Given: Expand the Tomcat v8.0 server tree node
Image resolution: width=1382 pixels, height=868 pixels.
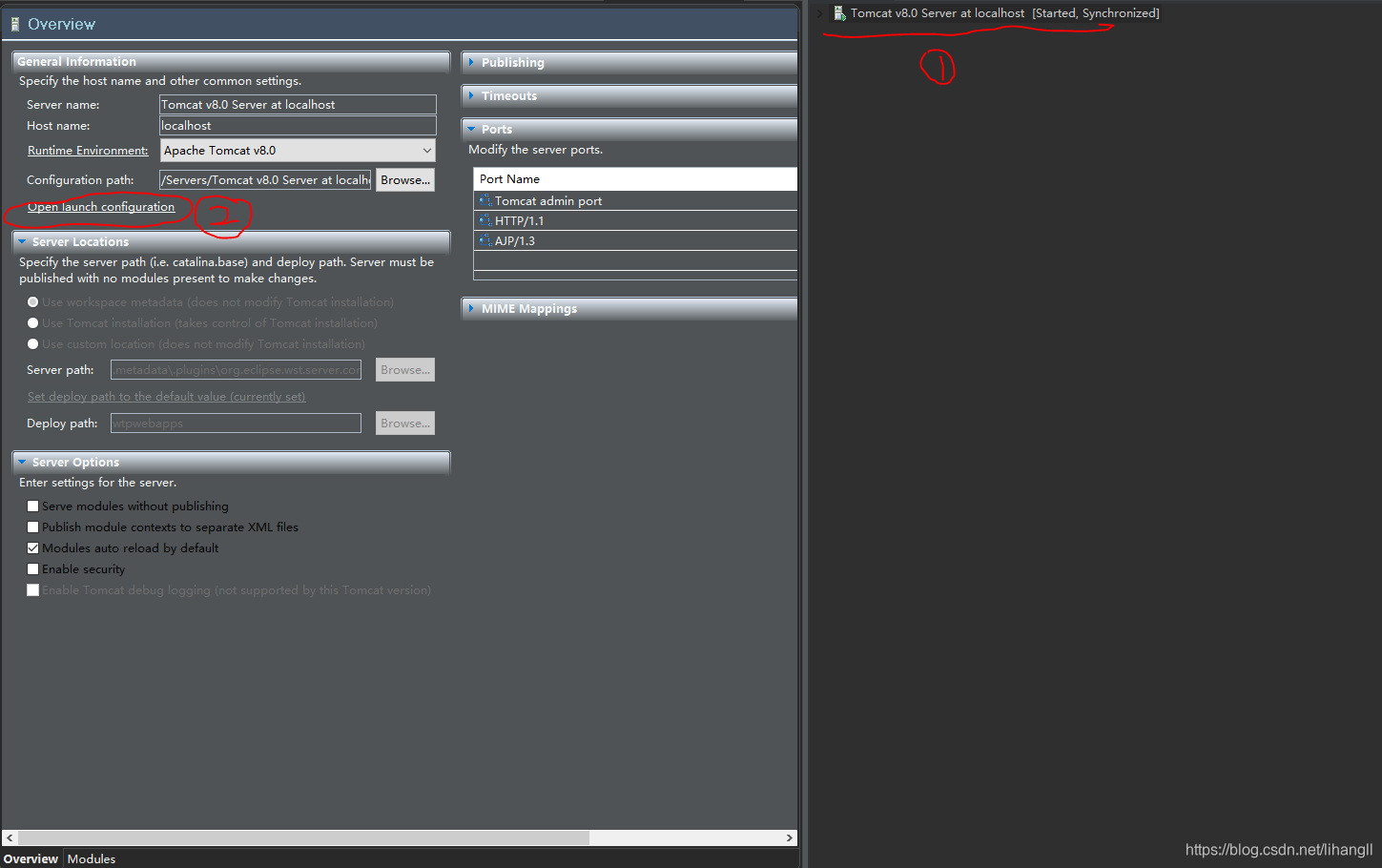Looking at the screenshot, I should 820,13.
